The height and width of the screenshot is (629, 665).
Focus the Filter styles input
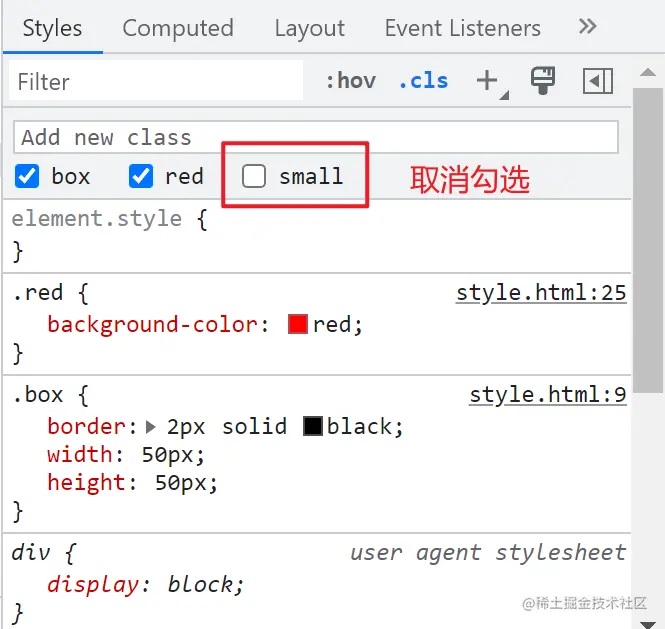tap(156, 81)
